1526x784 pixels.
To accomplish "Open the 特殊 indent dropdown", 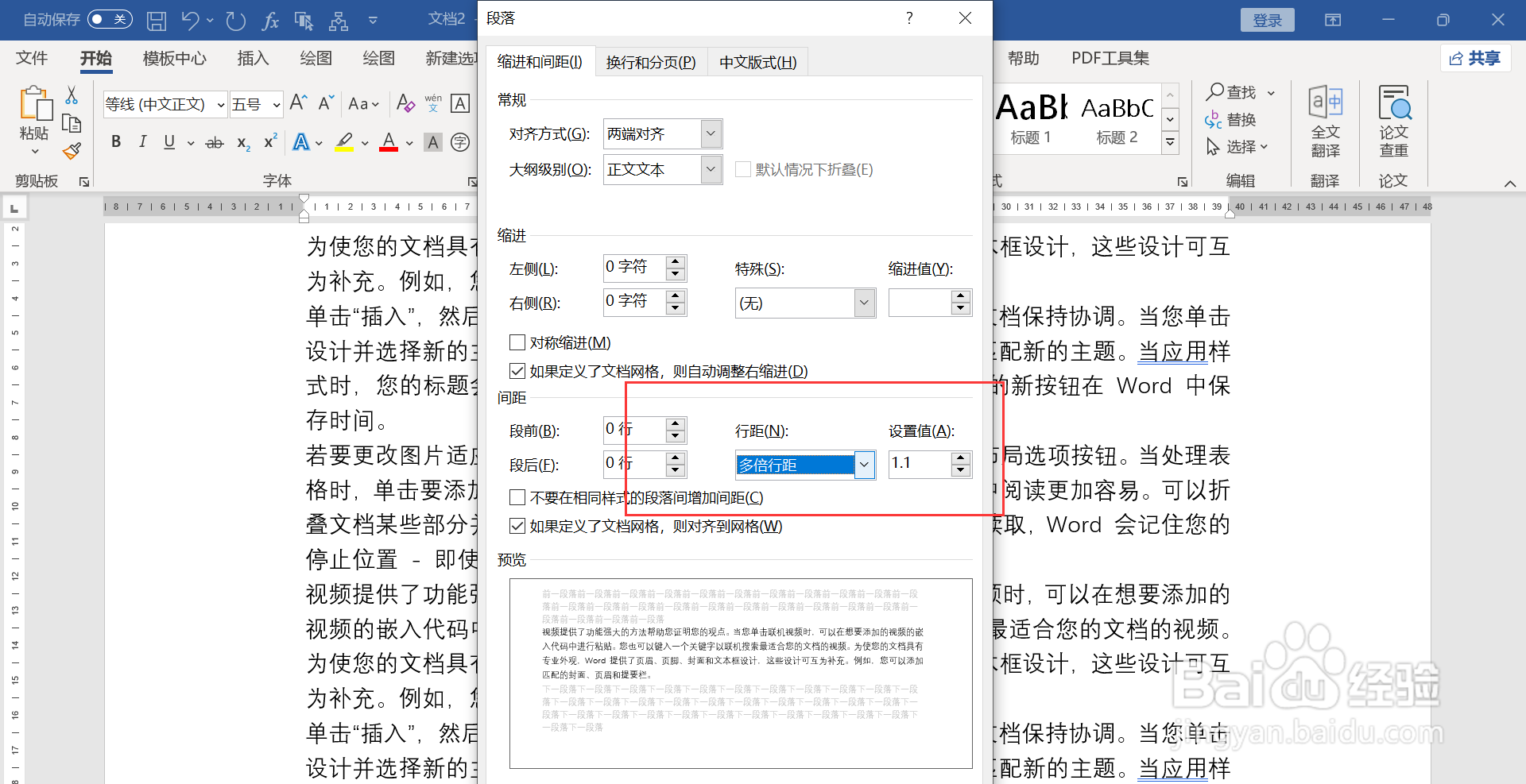I will 865,303.
